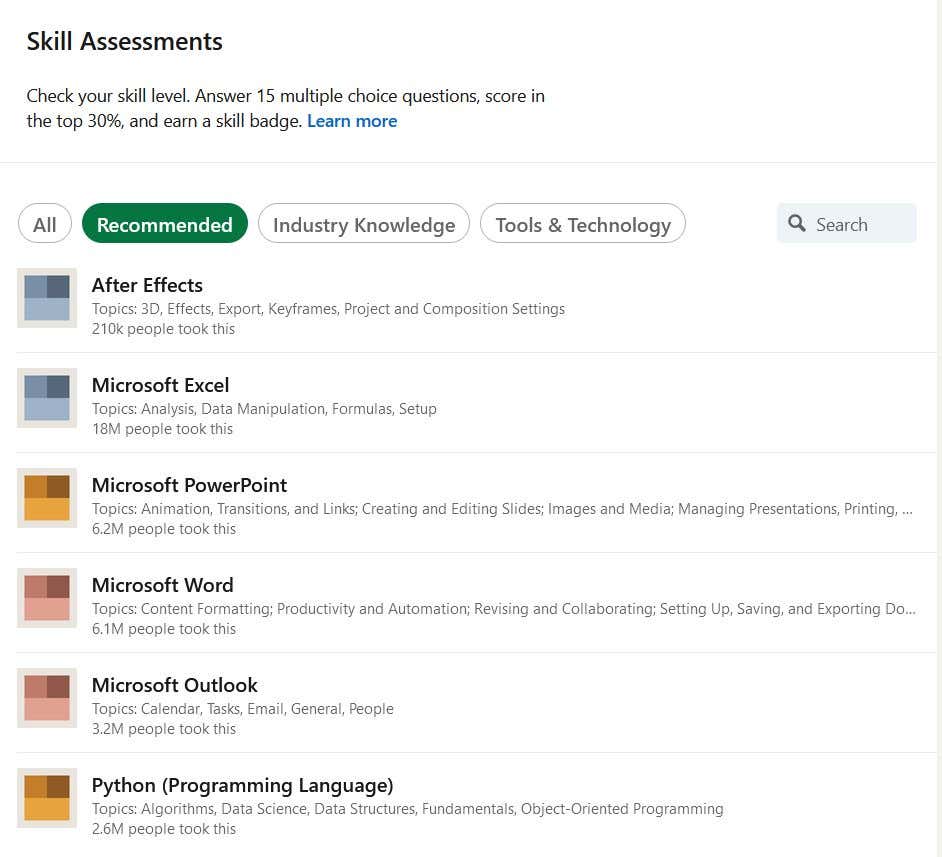Click the Learn more link
The width and height of the screenshot is (942, 857).
(352, 120)
